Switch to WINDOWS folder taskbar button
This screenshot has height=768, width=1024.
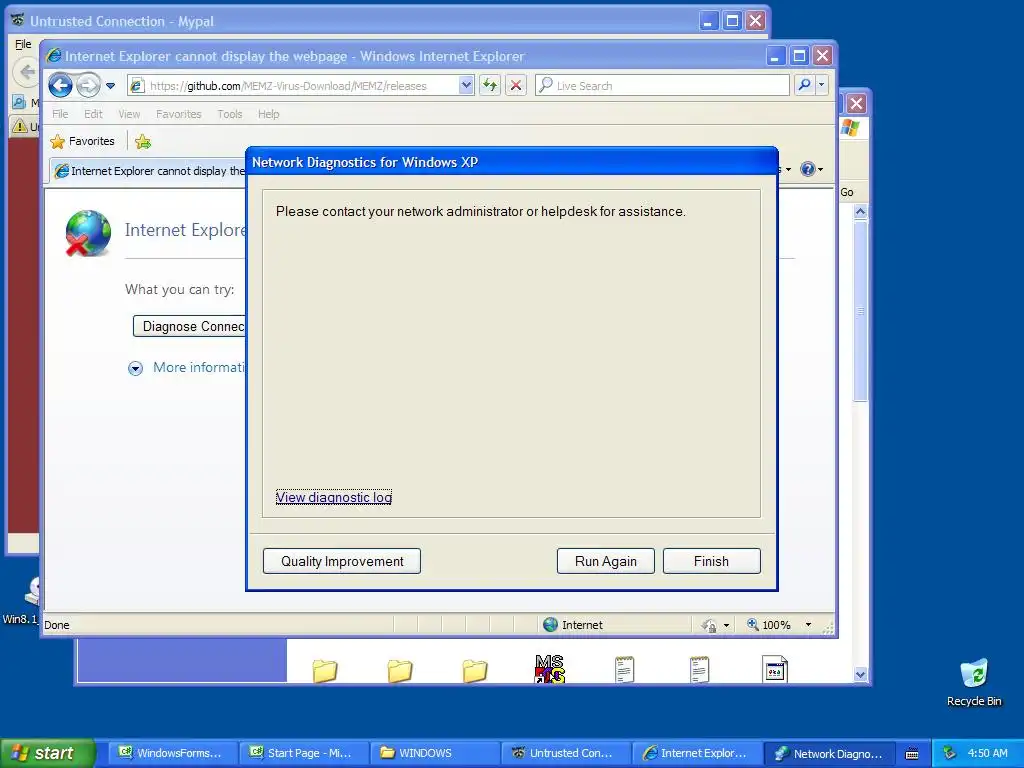pyautogui.click(x=434, y=753)
